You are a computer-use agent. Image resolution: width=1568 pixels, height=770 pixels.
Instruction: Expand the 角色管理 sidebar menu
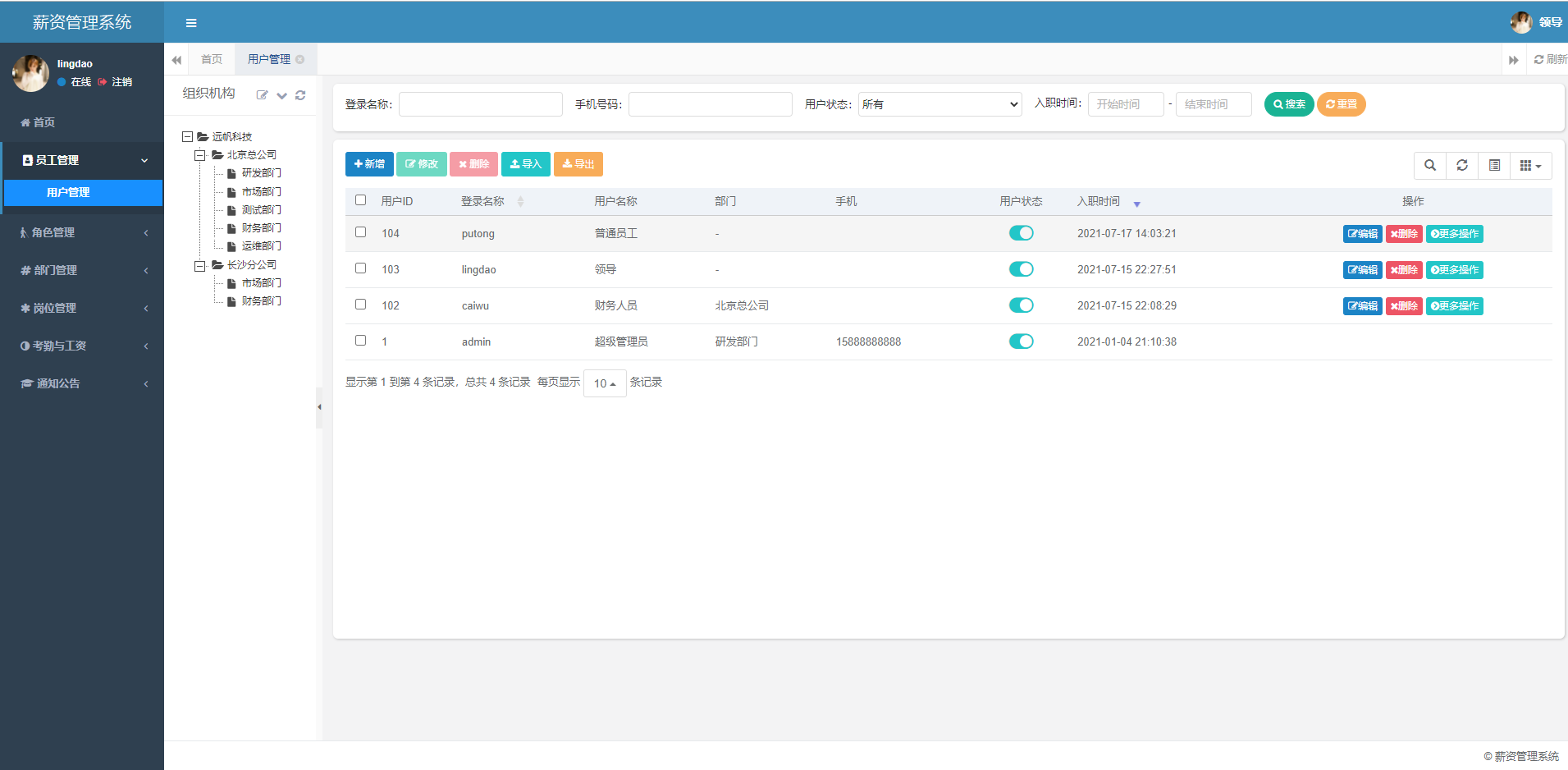coord(82,232)
